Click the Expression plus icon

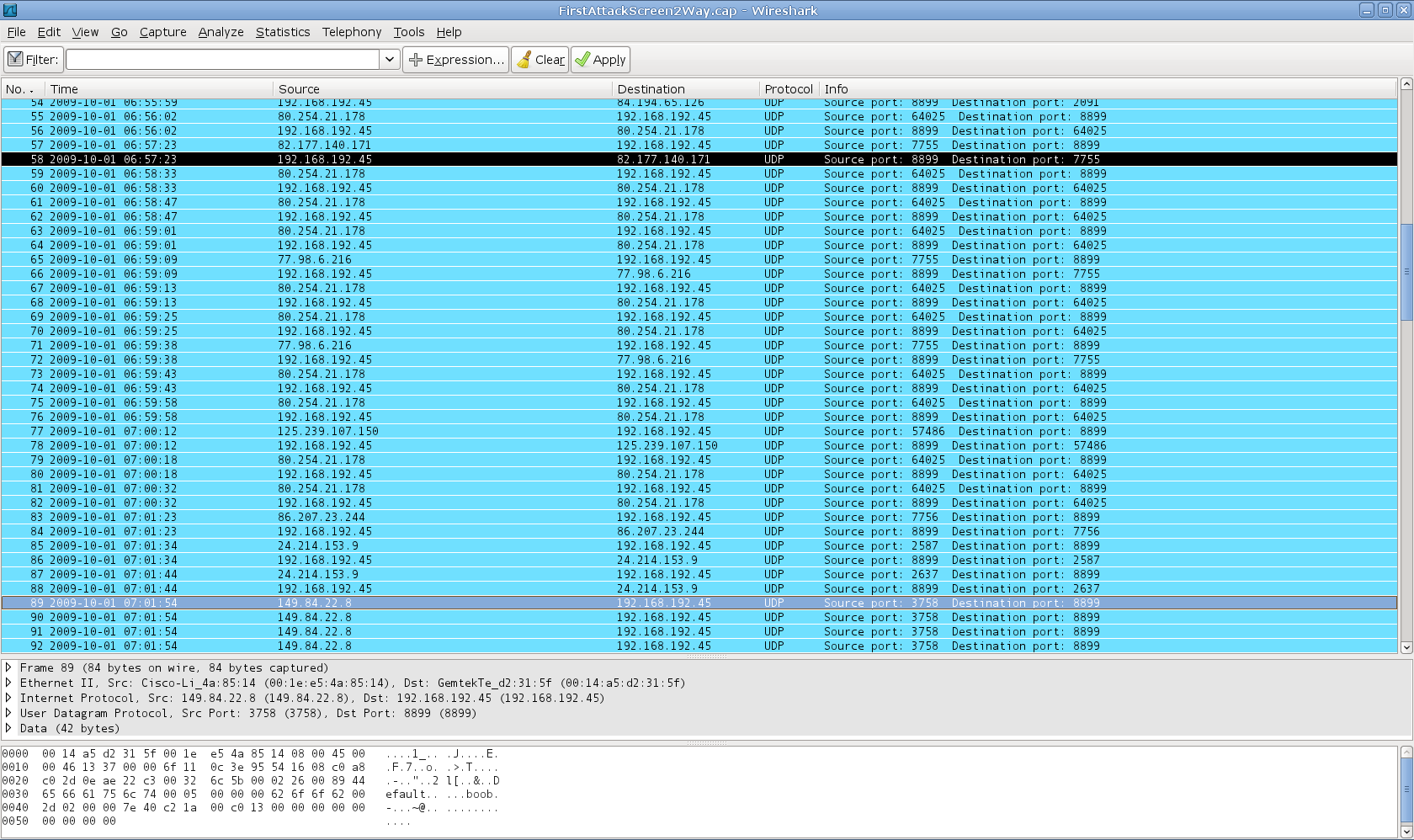click(415, 60)
